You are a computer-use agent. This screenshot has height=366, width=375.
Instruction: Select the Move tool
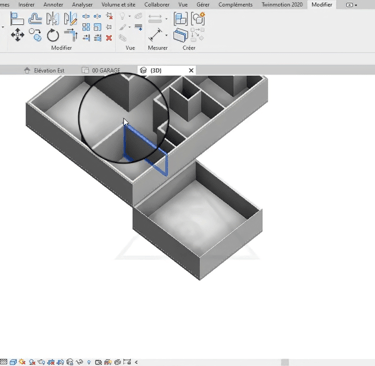[x=17, y=35]
